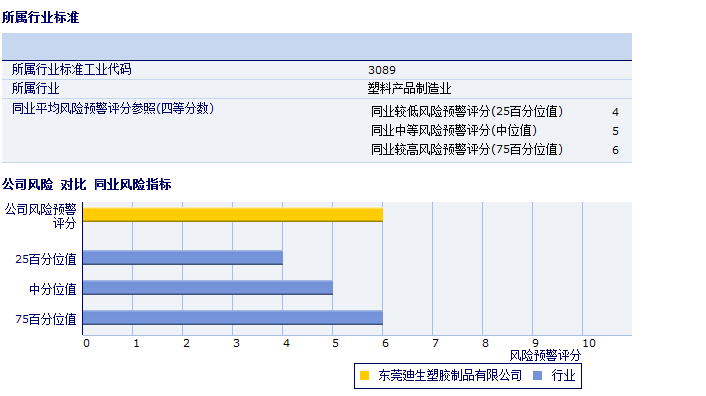Click the 同业中等风险预警评分(中位值) label
The image size is (706, 396).
454,130
